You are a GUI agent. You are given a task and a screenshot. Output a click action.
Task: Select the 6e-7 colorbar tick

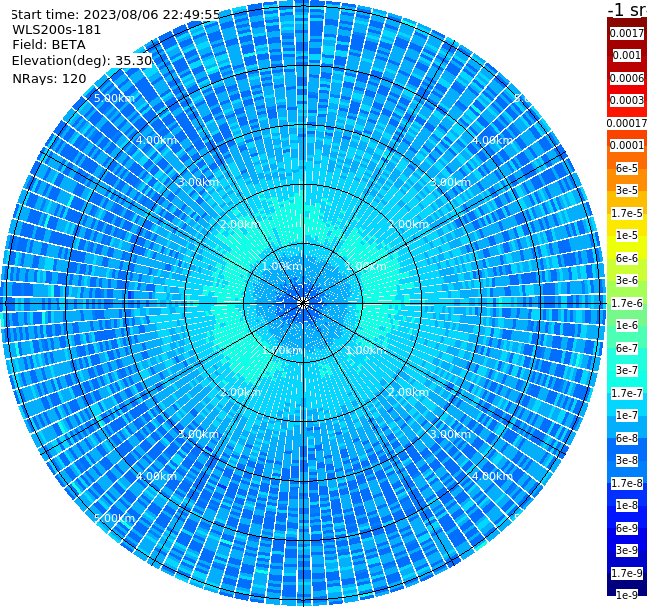click(627, 348)
